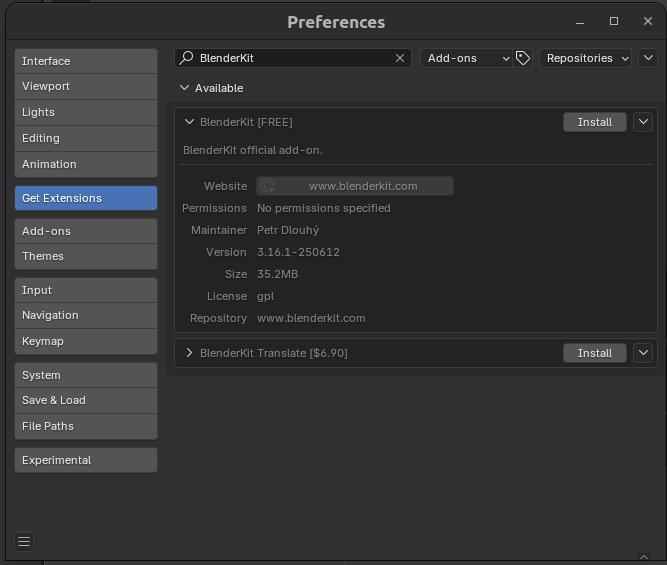This screenshot has width=667, height=565.
Task: Switch to the Themes section
Action: pos(86,256)
